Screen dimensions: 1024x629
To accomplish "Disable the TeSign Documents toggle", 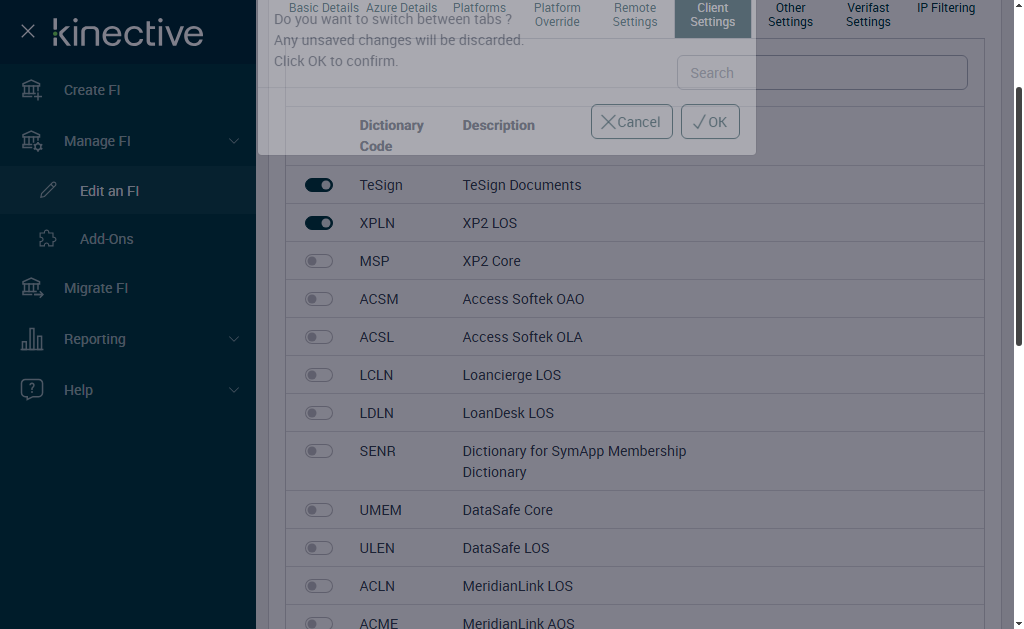I will tap(319, 185).
